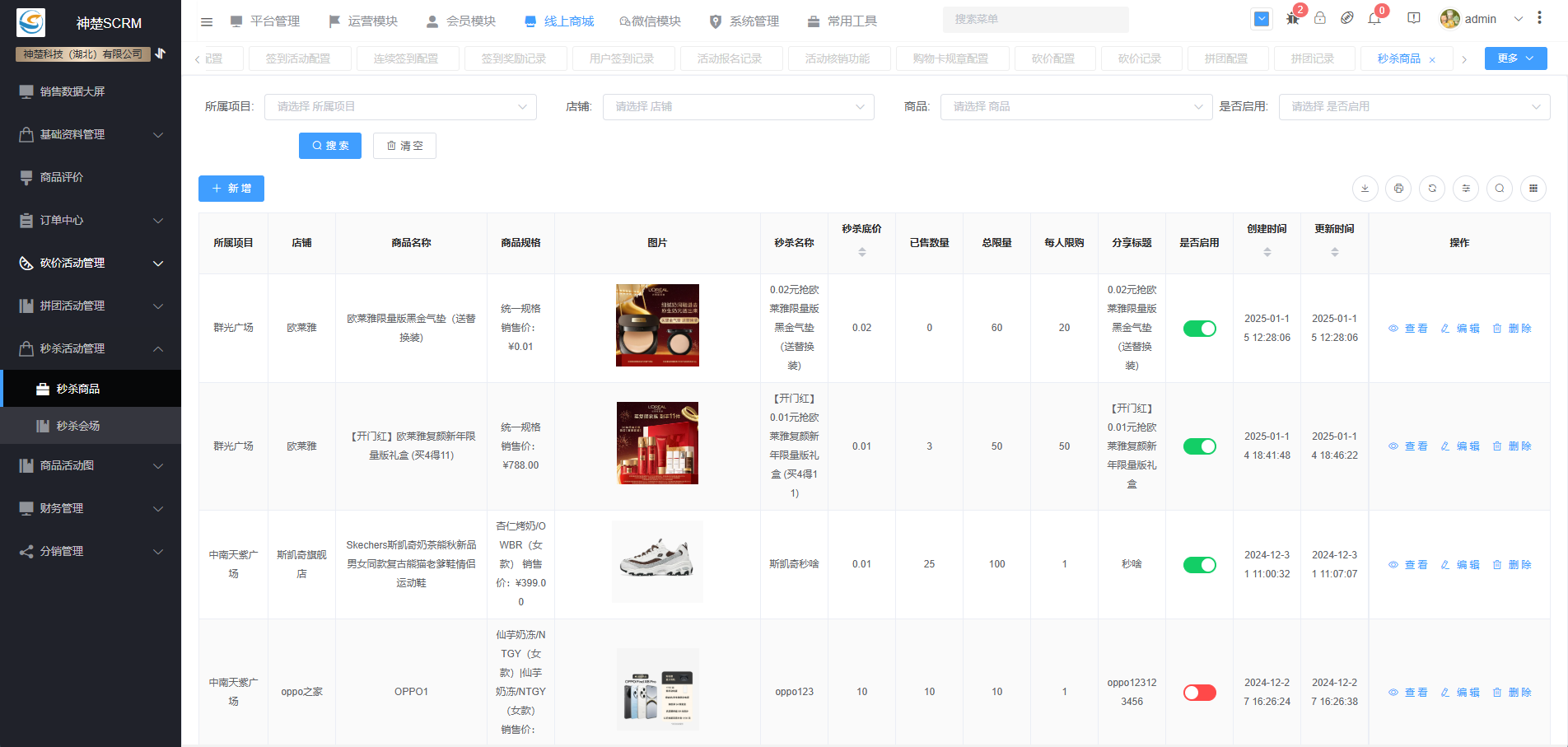View the oppo123 row

pos(1408,693)
